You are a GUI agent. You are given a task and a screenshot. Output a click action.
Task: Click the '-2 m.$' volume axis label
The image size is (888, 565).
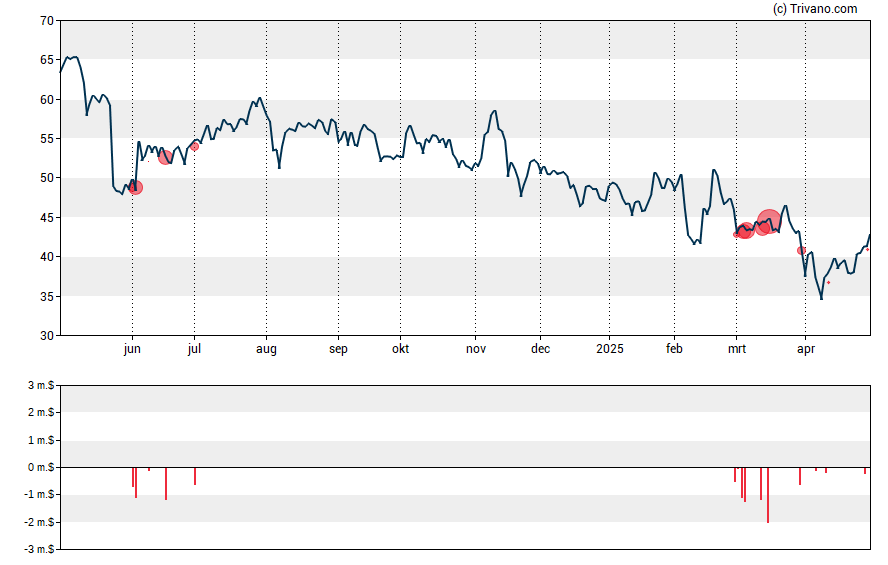39,523
